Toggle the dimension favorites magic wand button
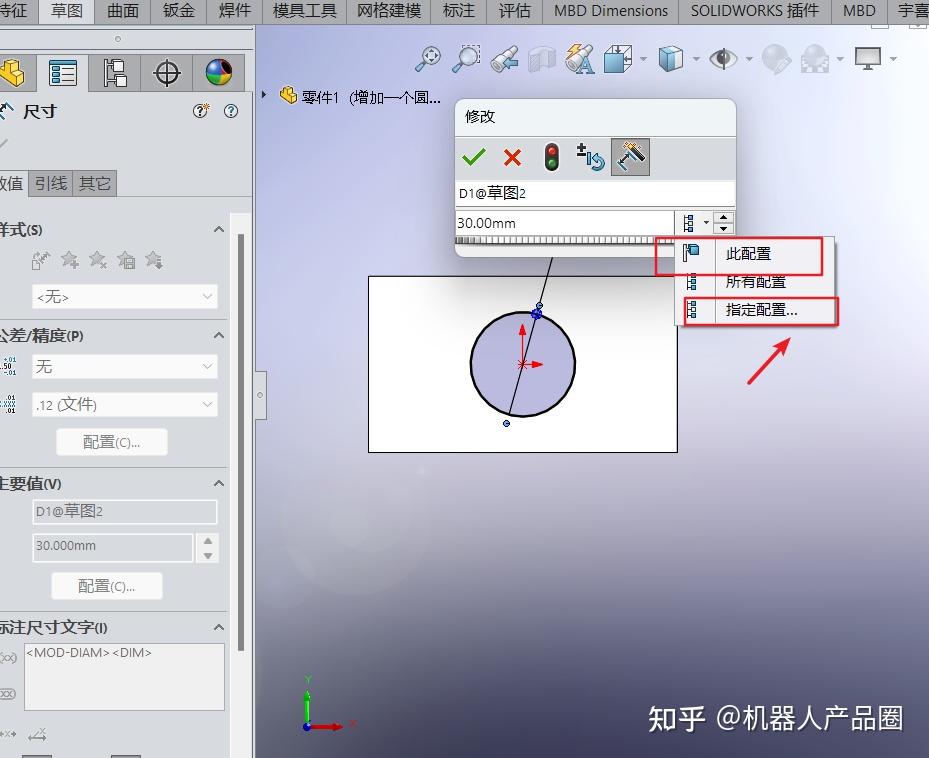This screenshot has height=758, width=929. click(630, 156)
